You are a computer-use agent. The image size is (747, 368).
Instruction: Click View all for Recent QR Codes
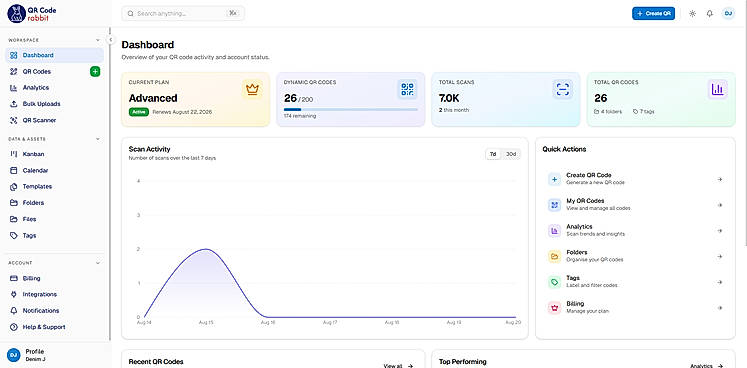point(398,366)
